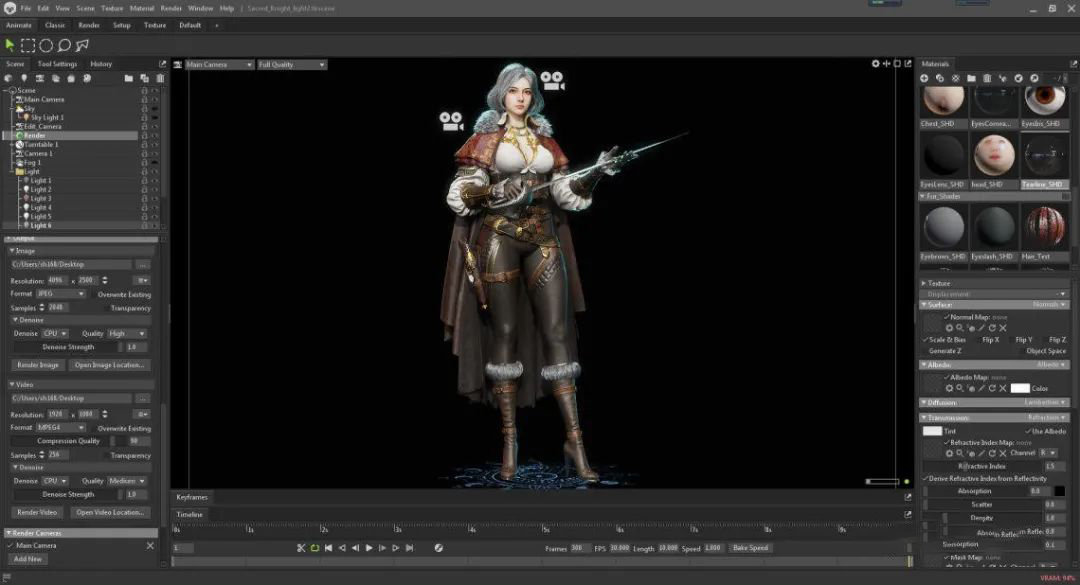This screenshot has width=1080, height=585.
Task: Click the record keyframe icon in timeline
Action: [x=439, y=548]
